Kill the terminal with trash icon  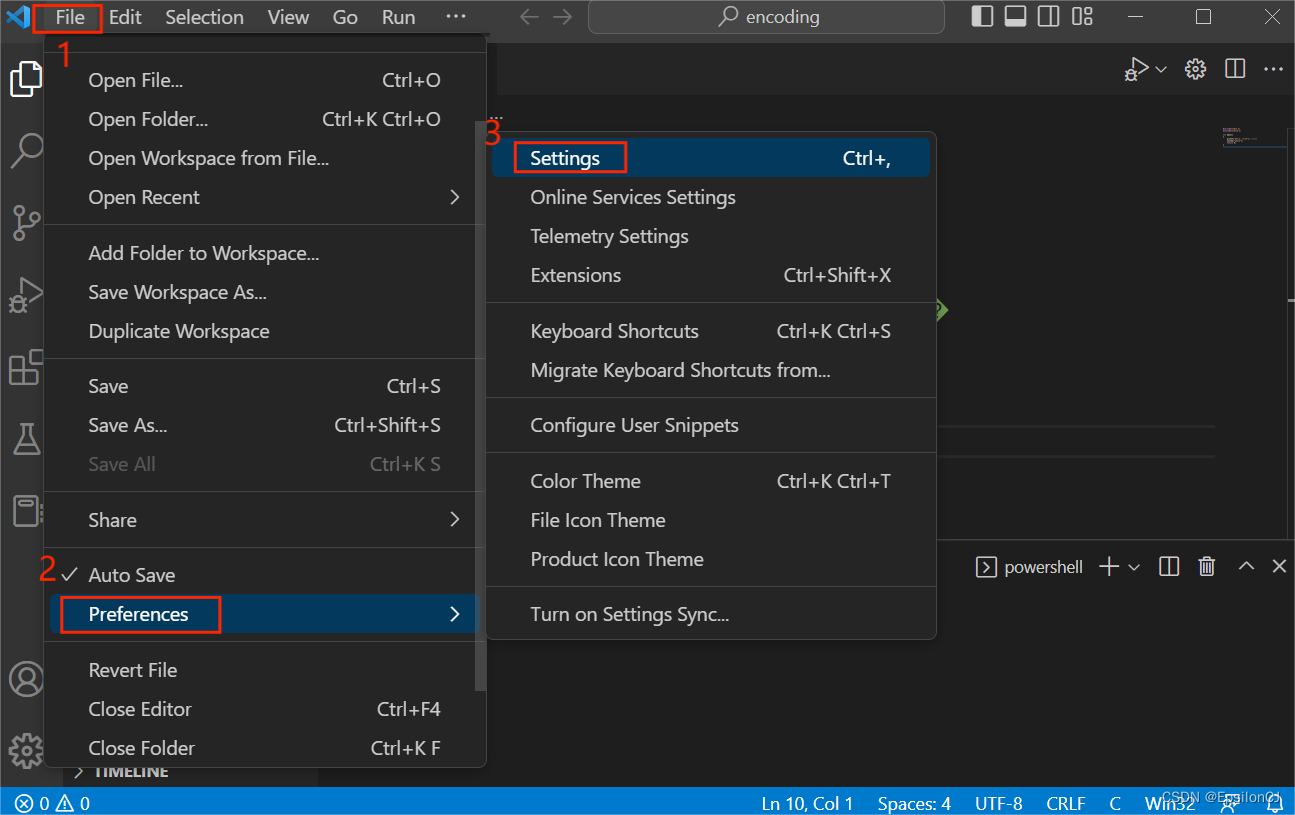[1207, 567]
